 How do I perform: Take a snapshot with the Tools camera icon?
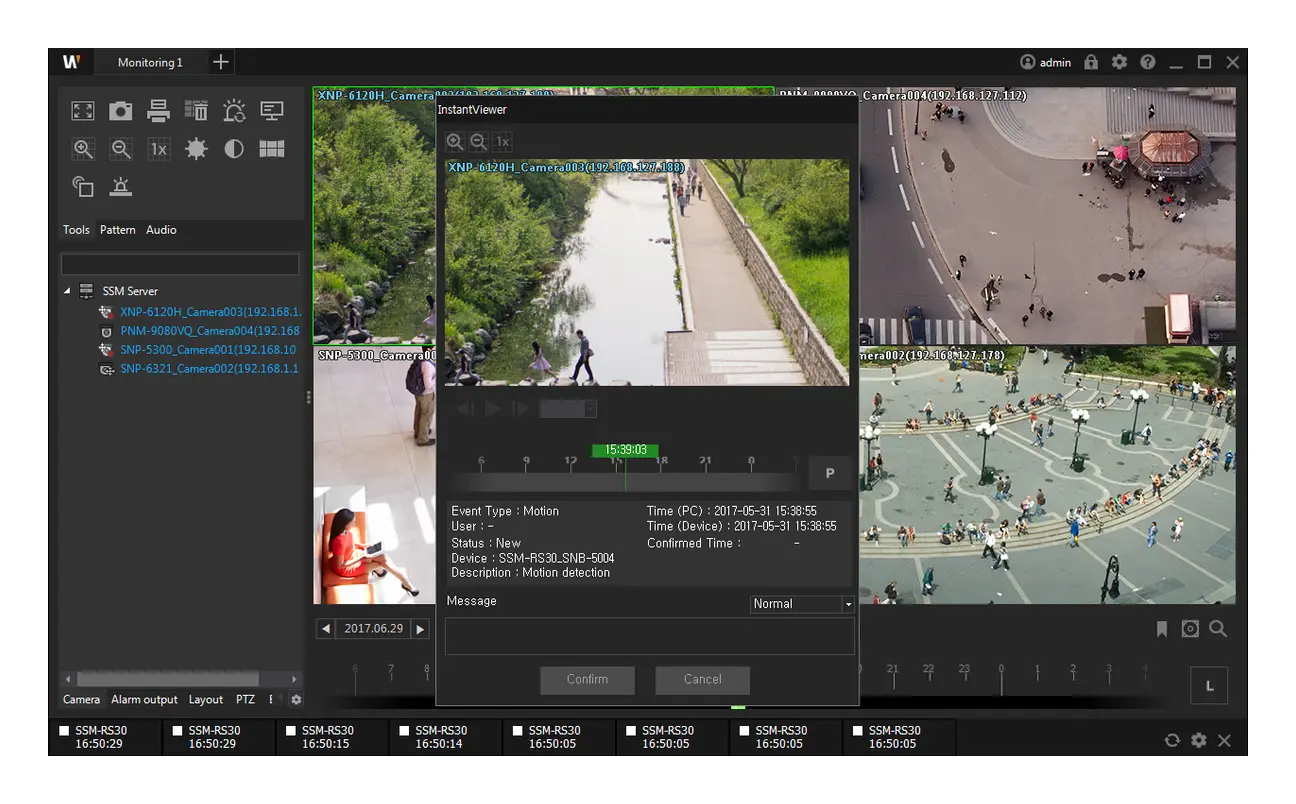tap(121, 111)
